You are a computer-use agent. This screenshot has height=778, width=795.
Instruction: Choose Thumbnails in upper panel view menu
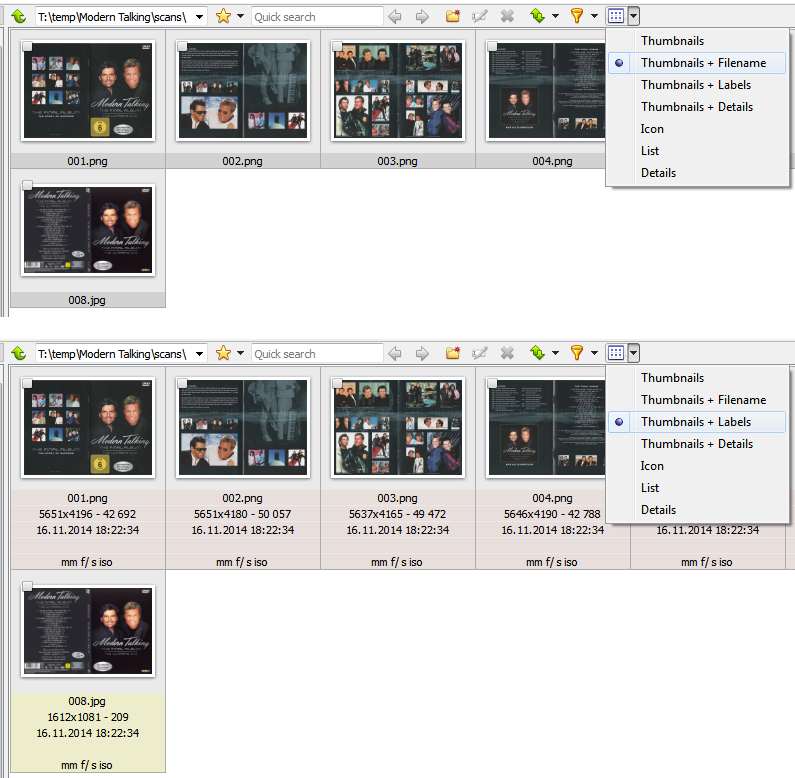697,41
